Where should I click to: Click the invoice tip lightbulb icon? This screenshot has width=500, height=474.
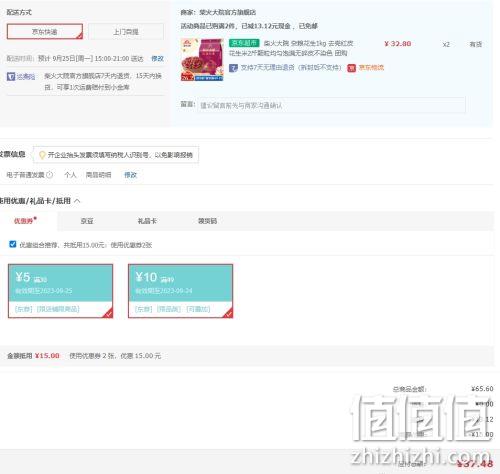tap(42, 155)
